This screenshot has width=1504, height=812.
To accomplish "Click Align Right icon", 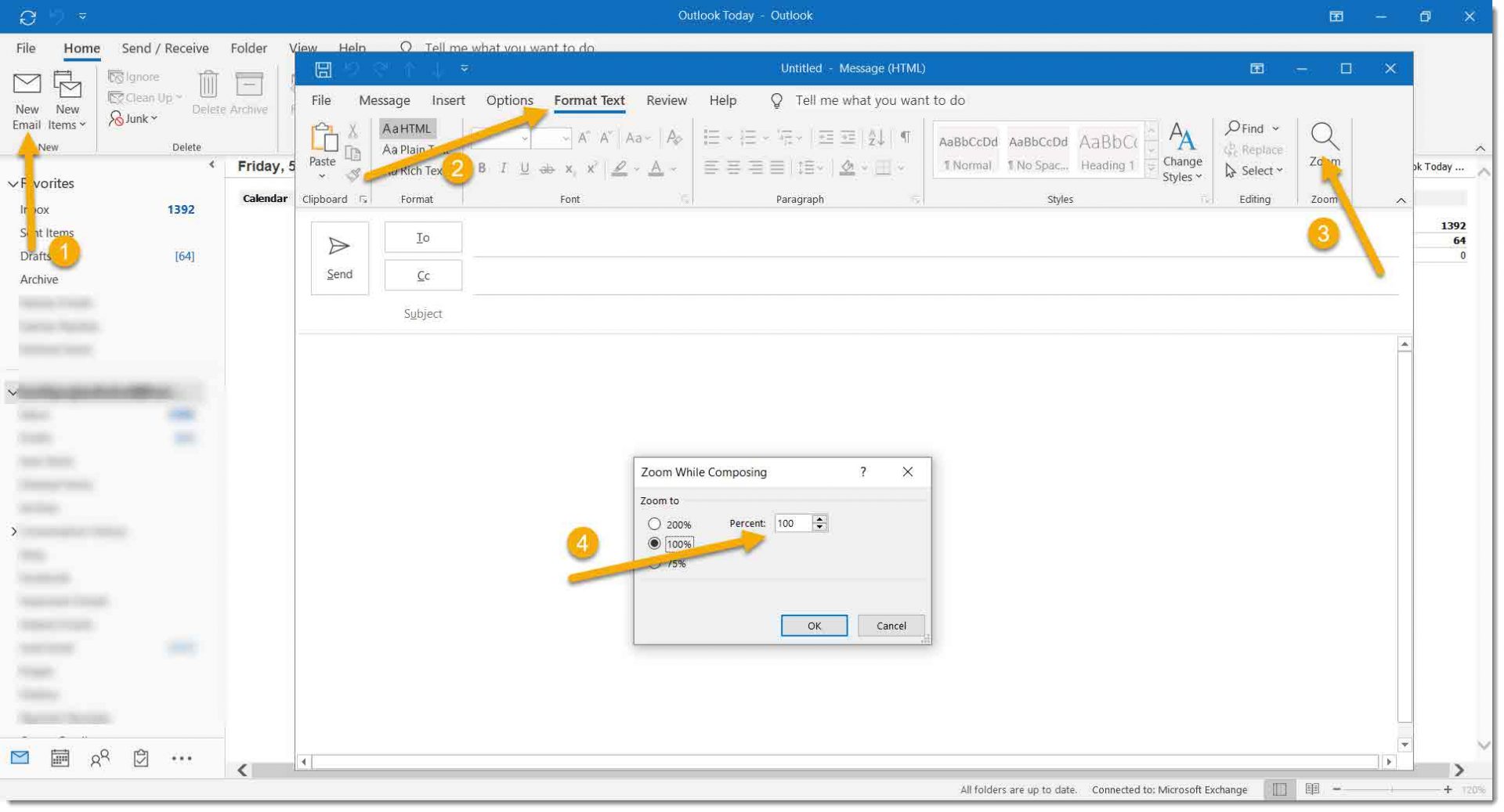I will (755, 168).
